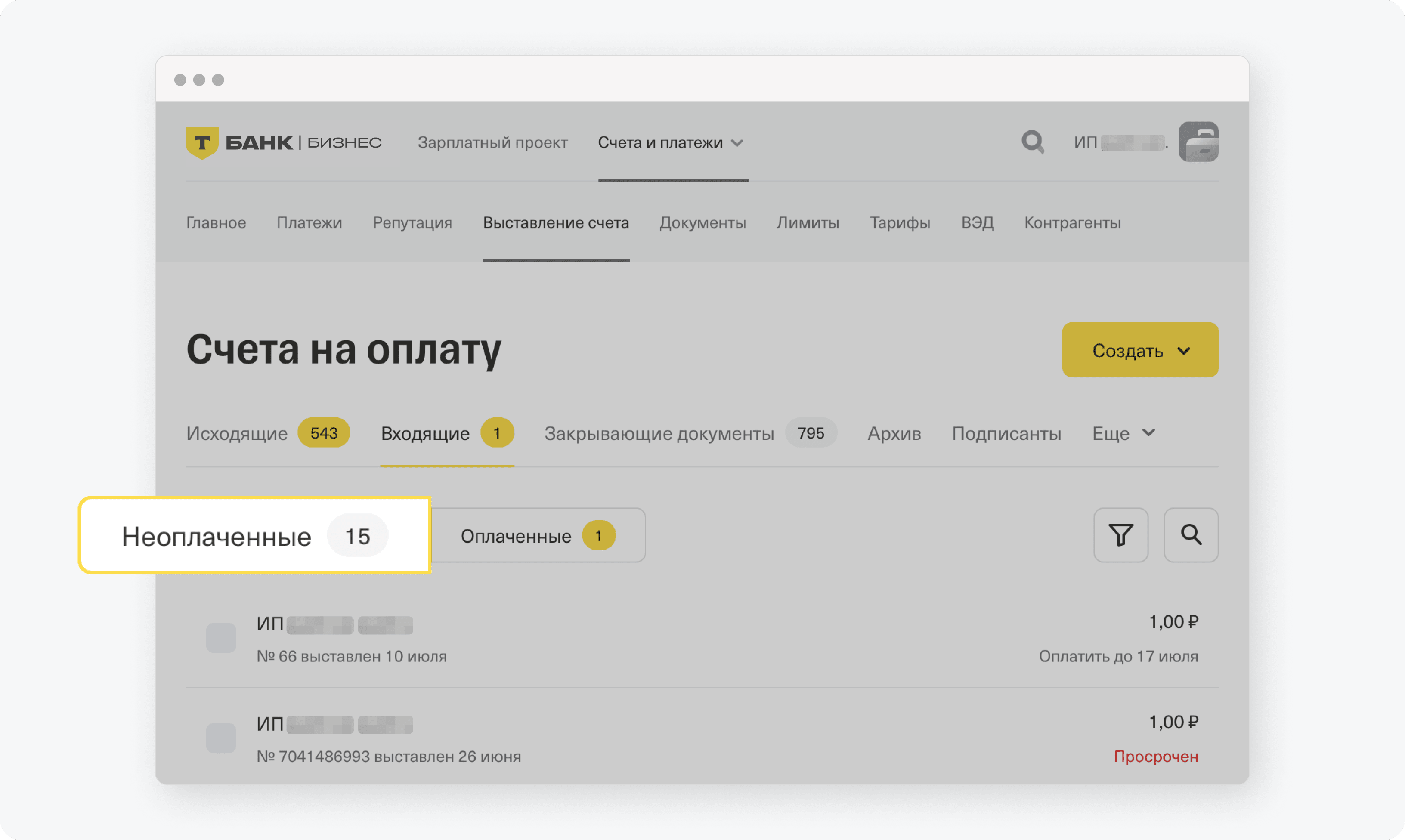This screenshot has width=1405, height=840.
Task: Select checkbox for invoice № 66
Action: click(x=221, y=638)
